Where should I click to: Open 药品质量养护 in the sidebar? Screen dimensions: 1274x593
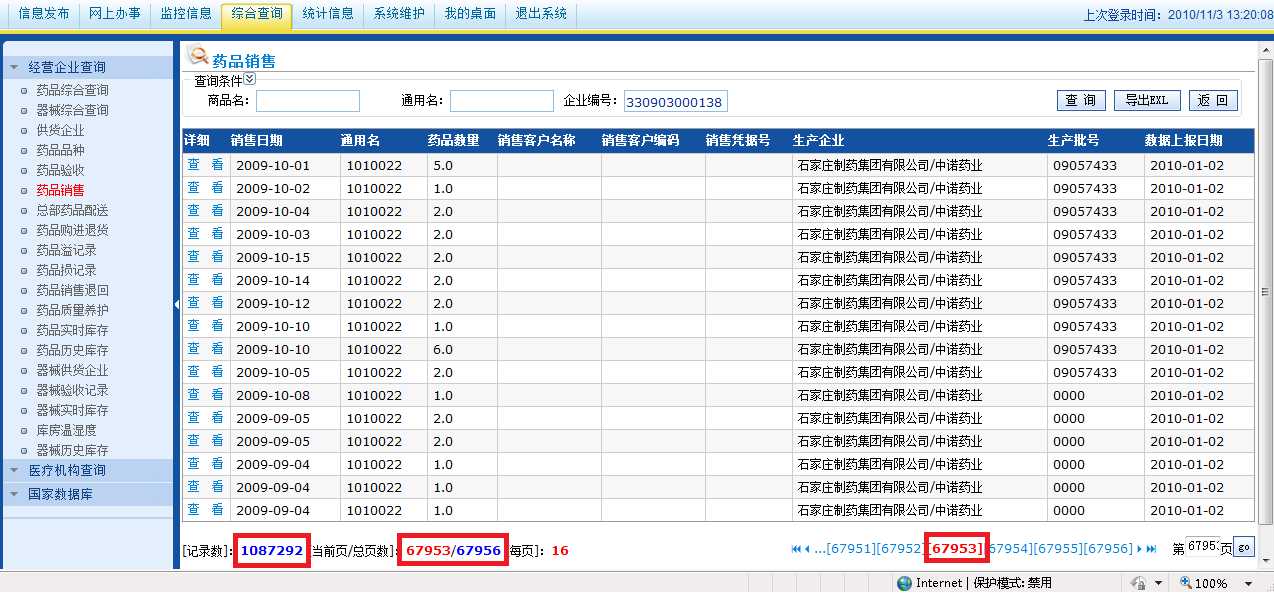pyautogui.click(x=72, y=310)
